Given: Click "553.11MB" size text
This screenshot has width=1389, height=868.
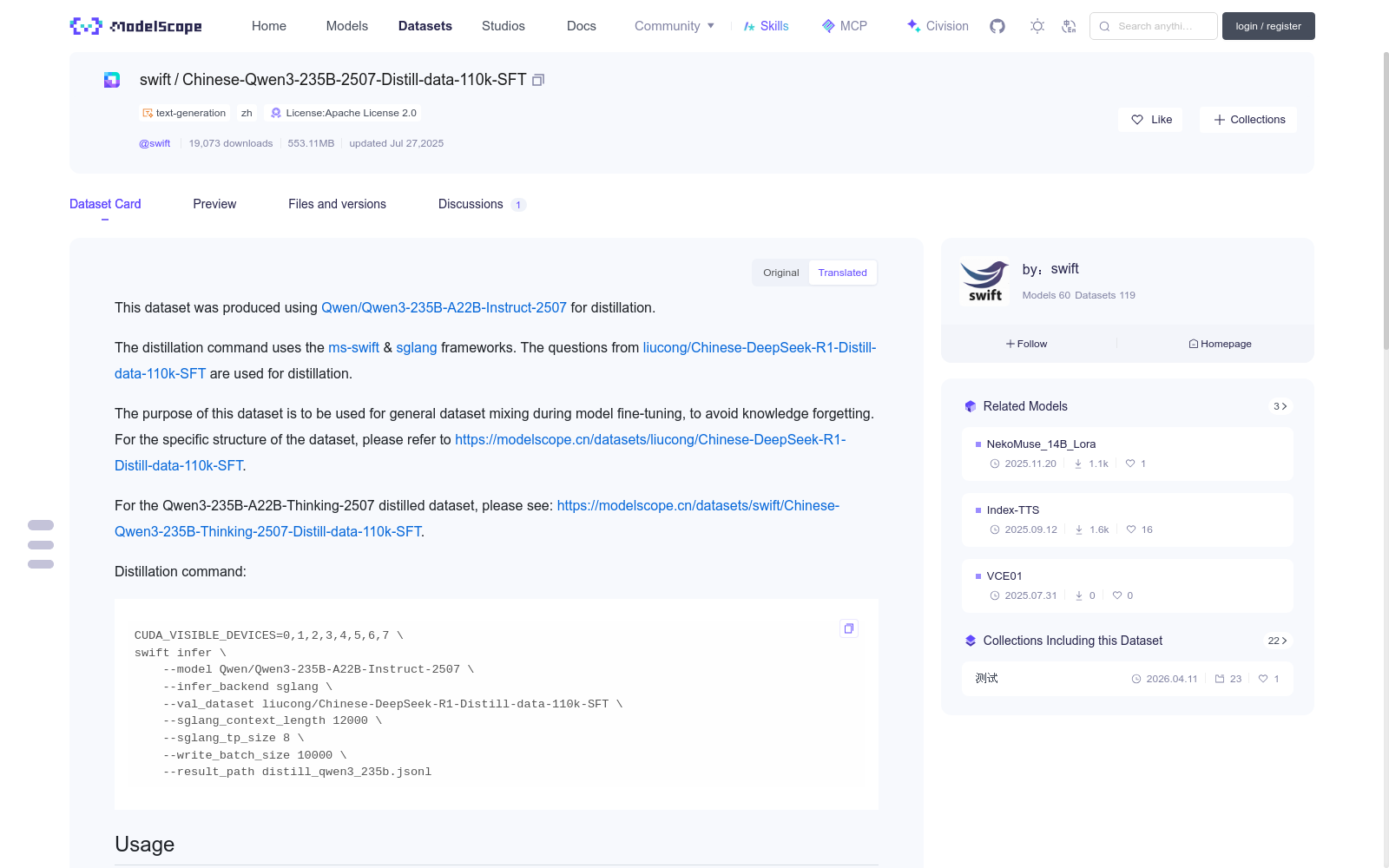Looking at the screenshot, I should click(311, 143).
